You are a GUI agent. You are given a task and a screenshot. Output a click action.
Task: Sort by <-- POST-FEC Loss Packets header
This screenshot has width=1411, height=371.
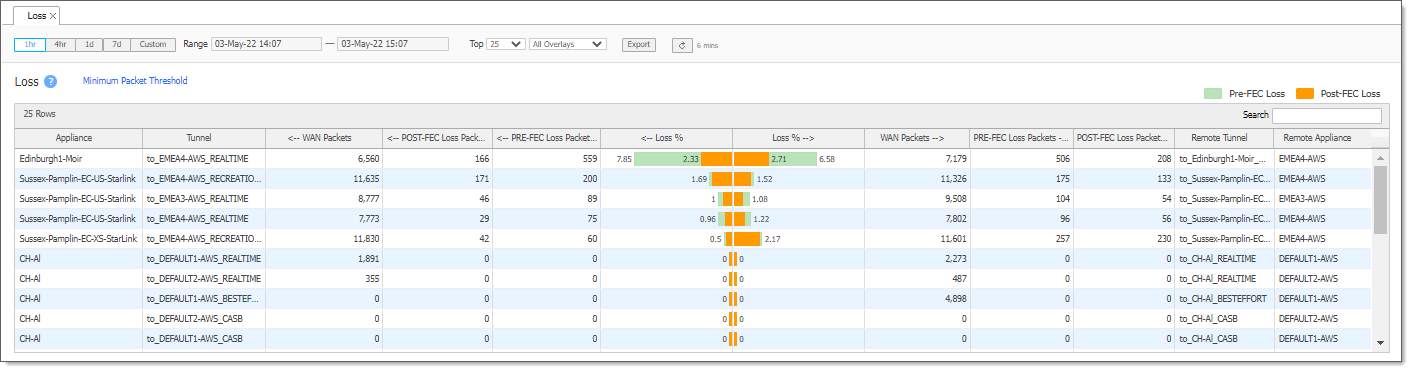[x=438, y=138]
